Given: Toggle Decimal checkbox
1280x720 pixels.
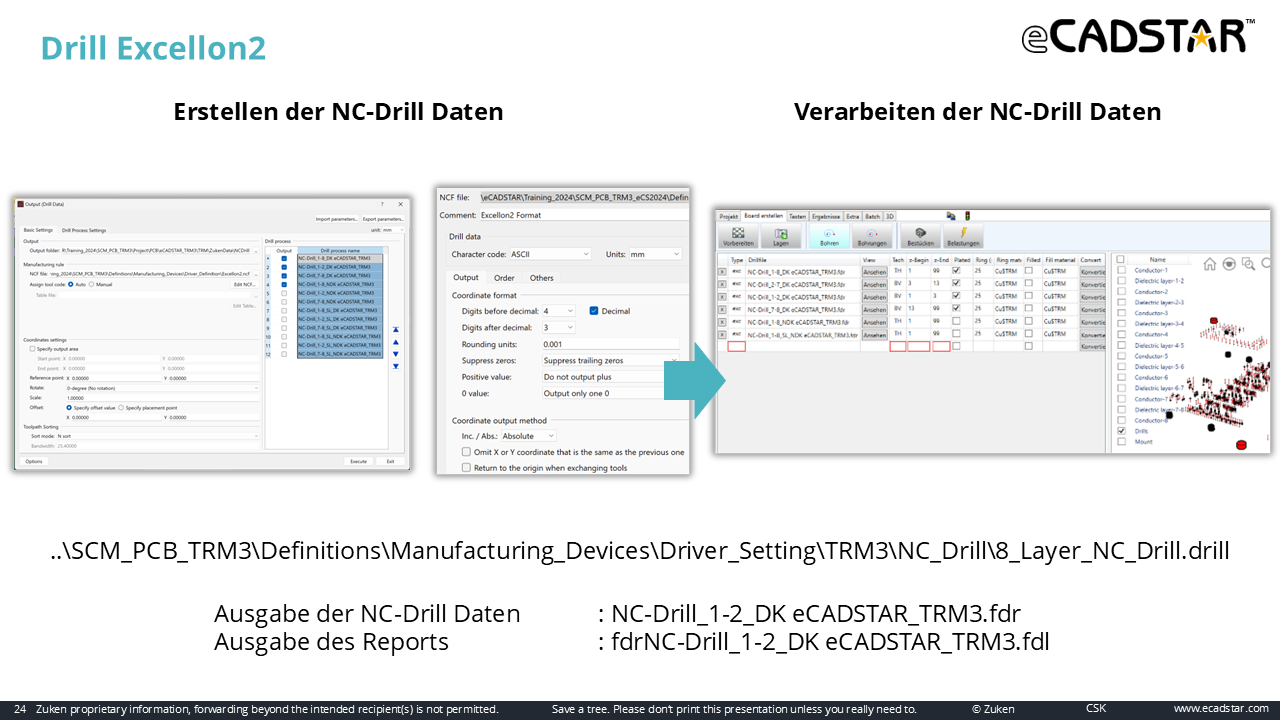Looking at the screenshot, I should point(594,311).
